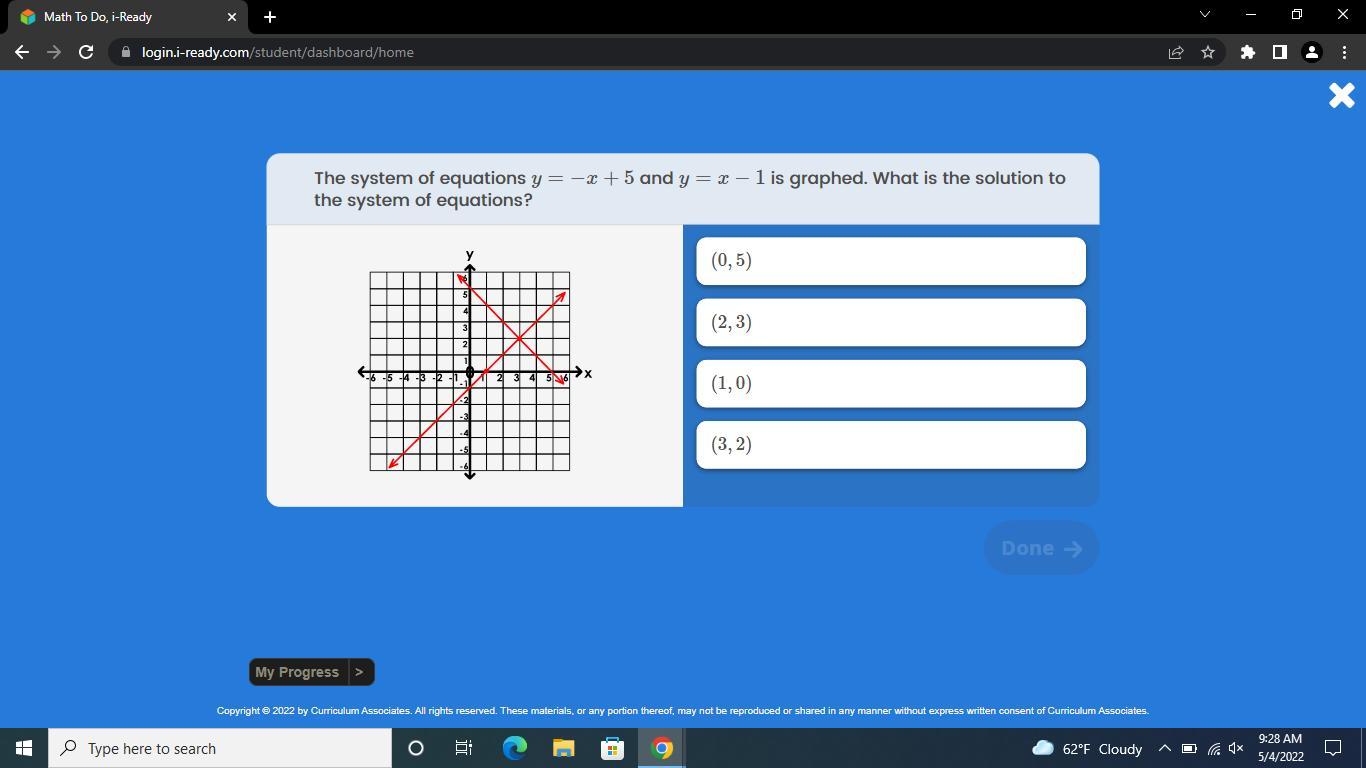Click the muted volume speaker icon
The height and width of the screenshot is (768, 1366).
pos(1236,748)
